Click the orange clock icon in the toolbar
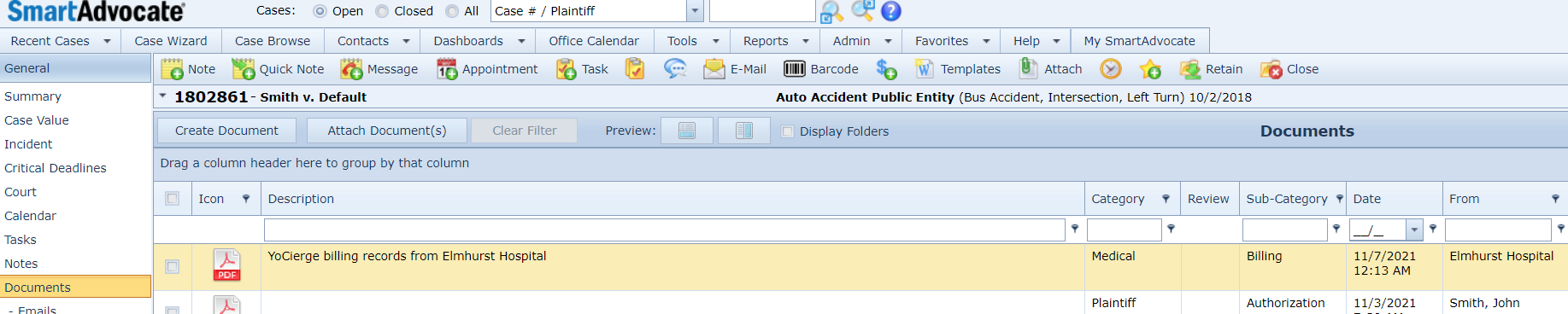Viewport: 1568px width, 314px height. click(x=1111, y=69)
